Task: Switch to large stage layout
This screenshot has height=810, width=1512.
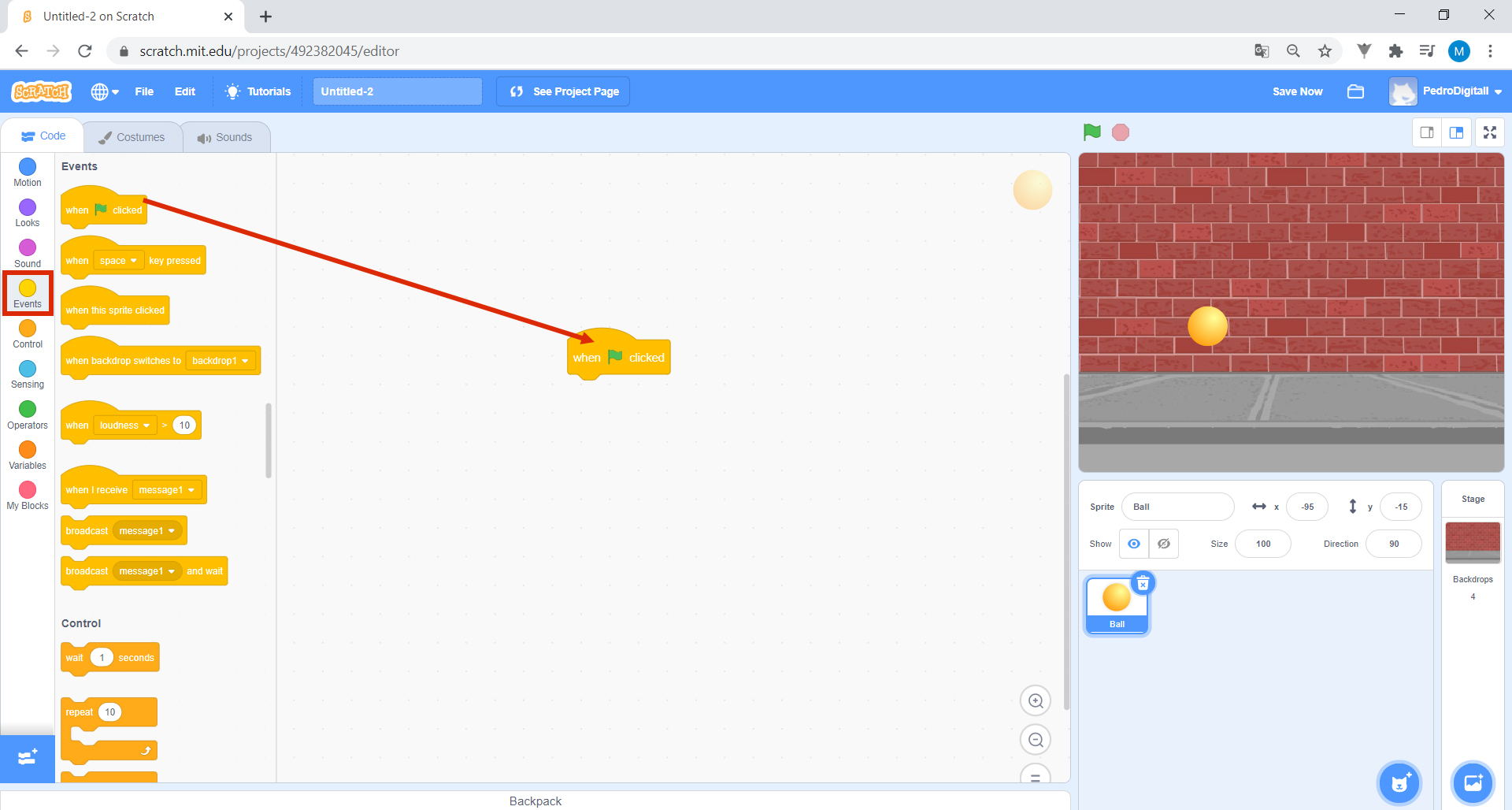Action: pyautogui.click(x=1456, y=132)
